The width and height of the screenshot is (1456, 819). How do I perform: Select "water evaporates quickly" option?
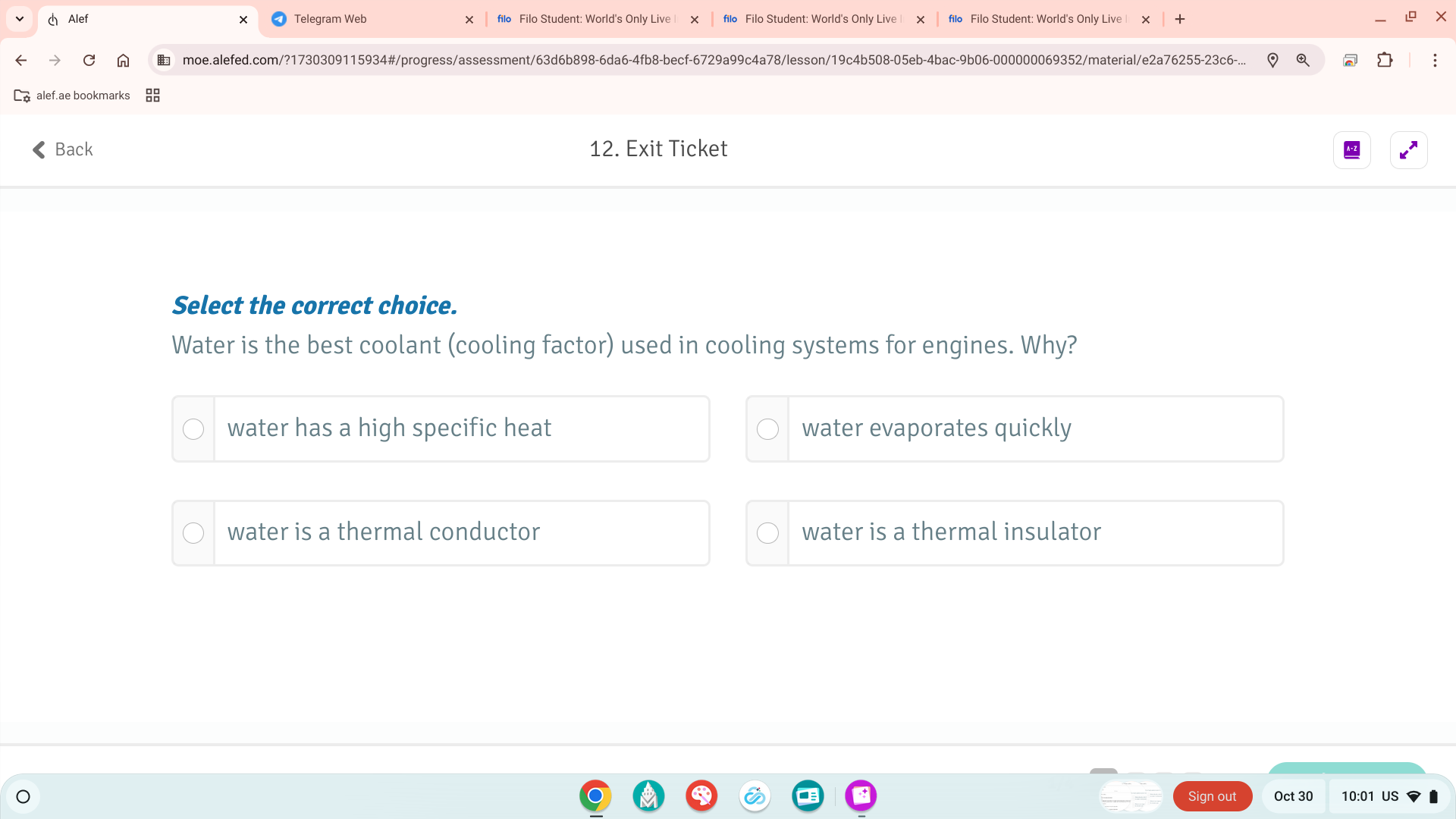click(767, 429)
